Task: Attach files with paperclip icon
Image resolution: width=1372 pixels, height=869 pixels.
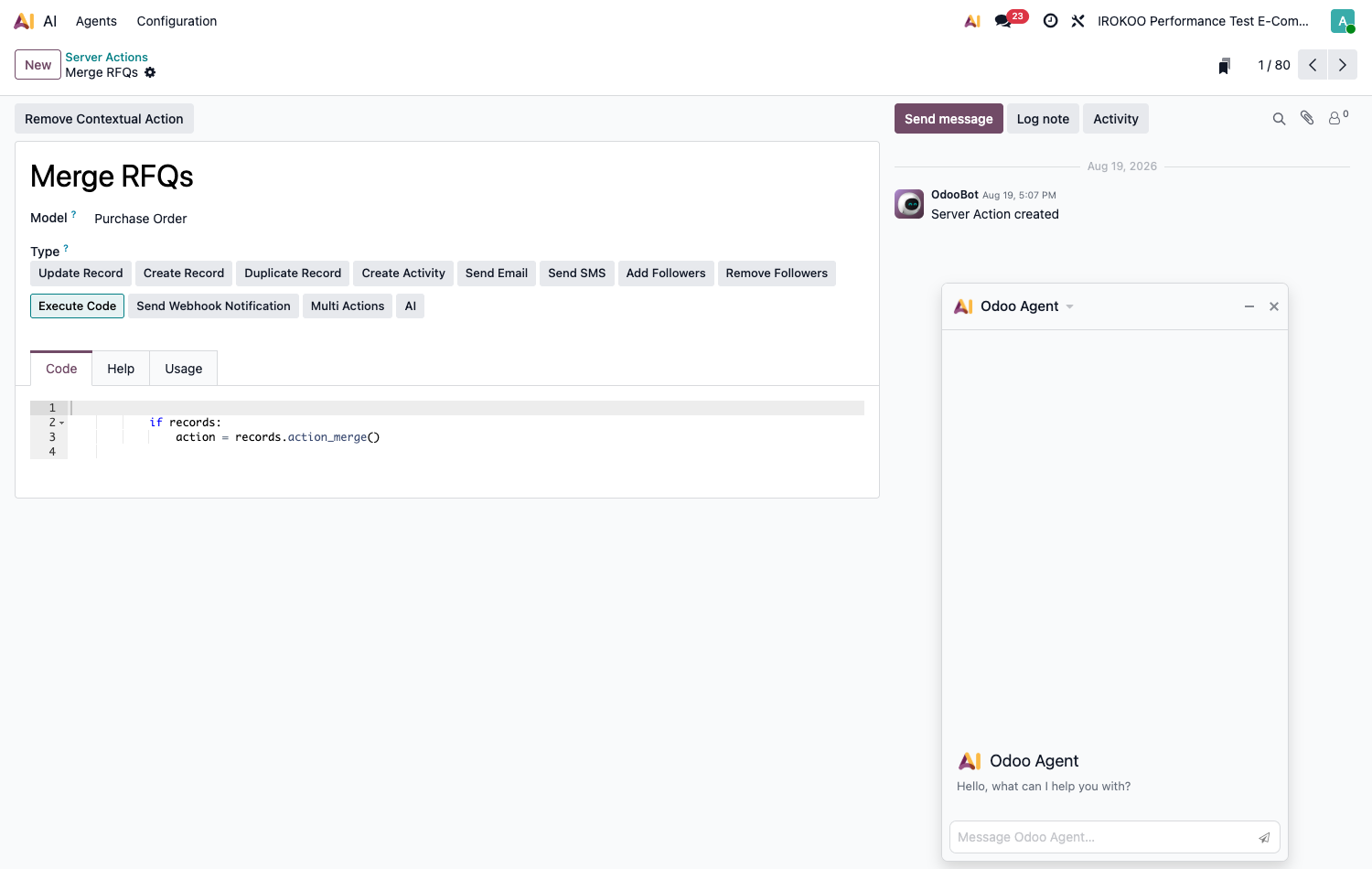Action: pos(1308,118)
